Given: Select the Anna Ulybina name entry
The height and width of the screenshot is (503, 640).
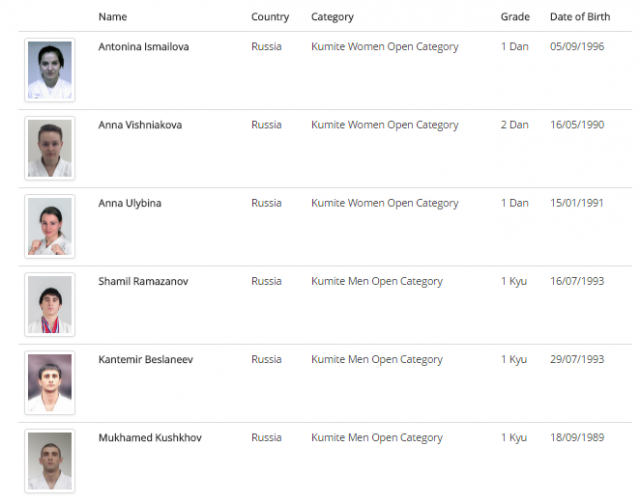Looking at the screenshot, I should pos(130,203).
